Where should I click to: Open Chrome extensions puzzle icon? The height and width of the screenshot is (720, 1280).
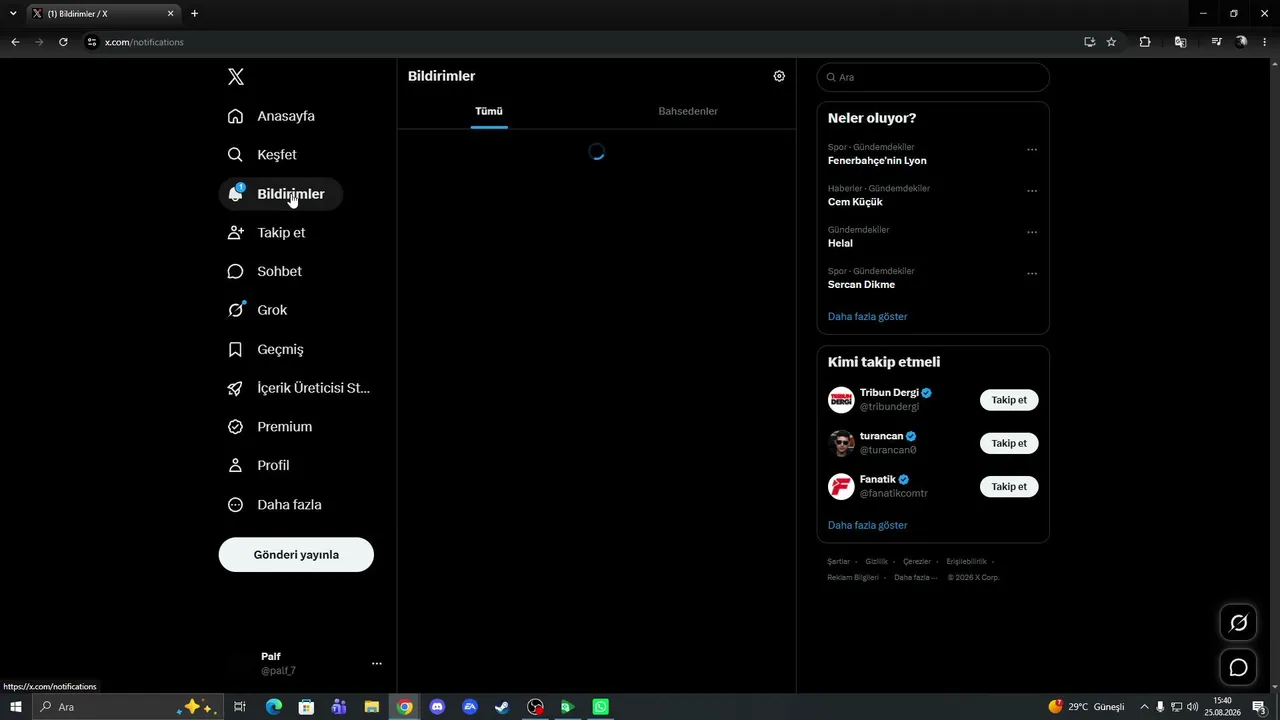[x=1145, y=42]
